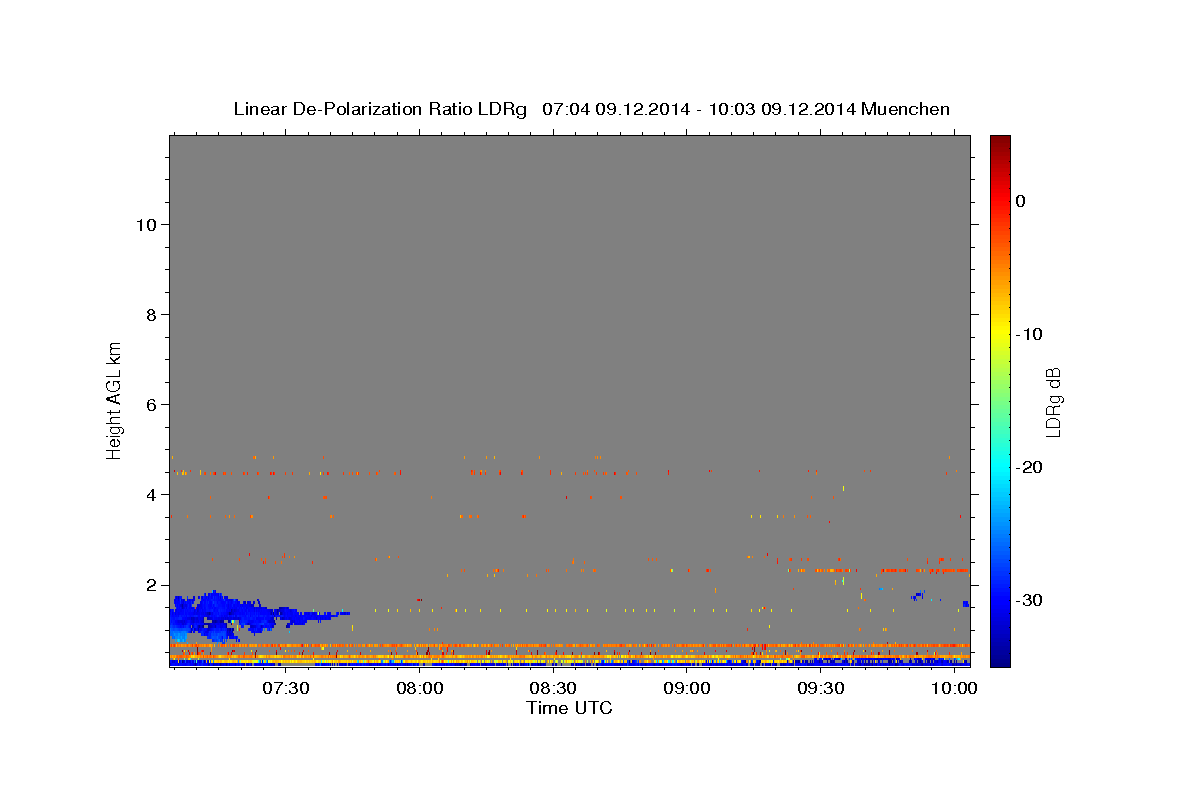Screen dimensions: 1200x800
Task: Click the 'LDRg dB' colorbar label
Action: click(1053, 401)
